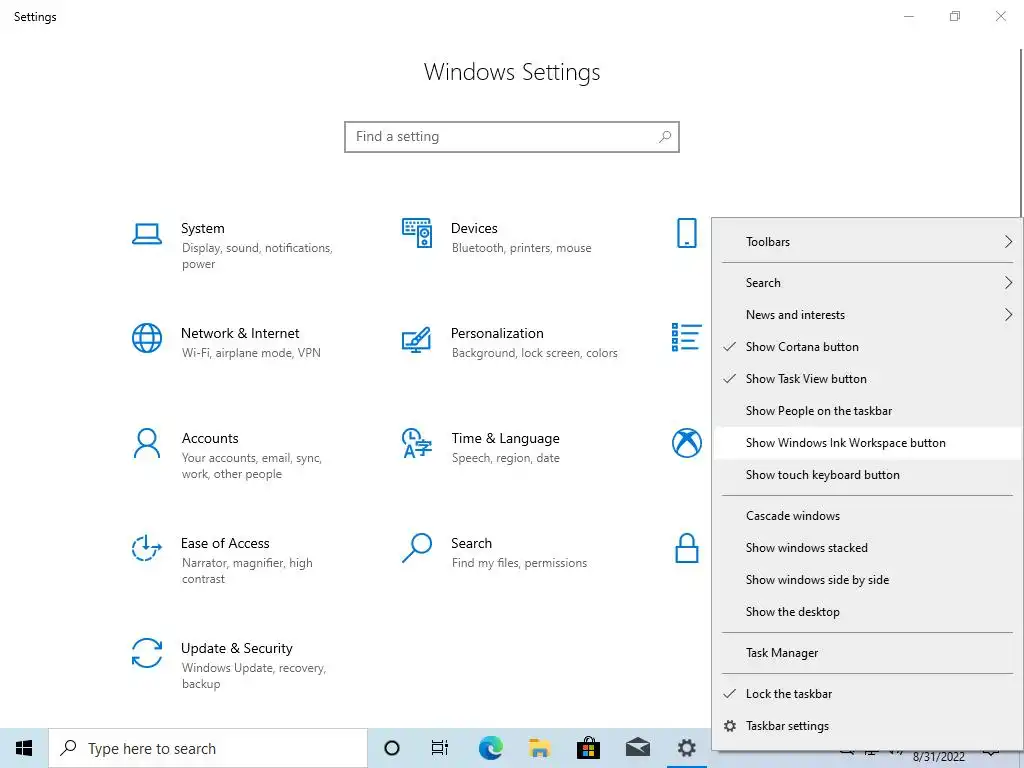Viewport: 1024px width, 768px height.
Task: Click the Settings window vertical scrollbar
Action: (x=1021, y=133)
